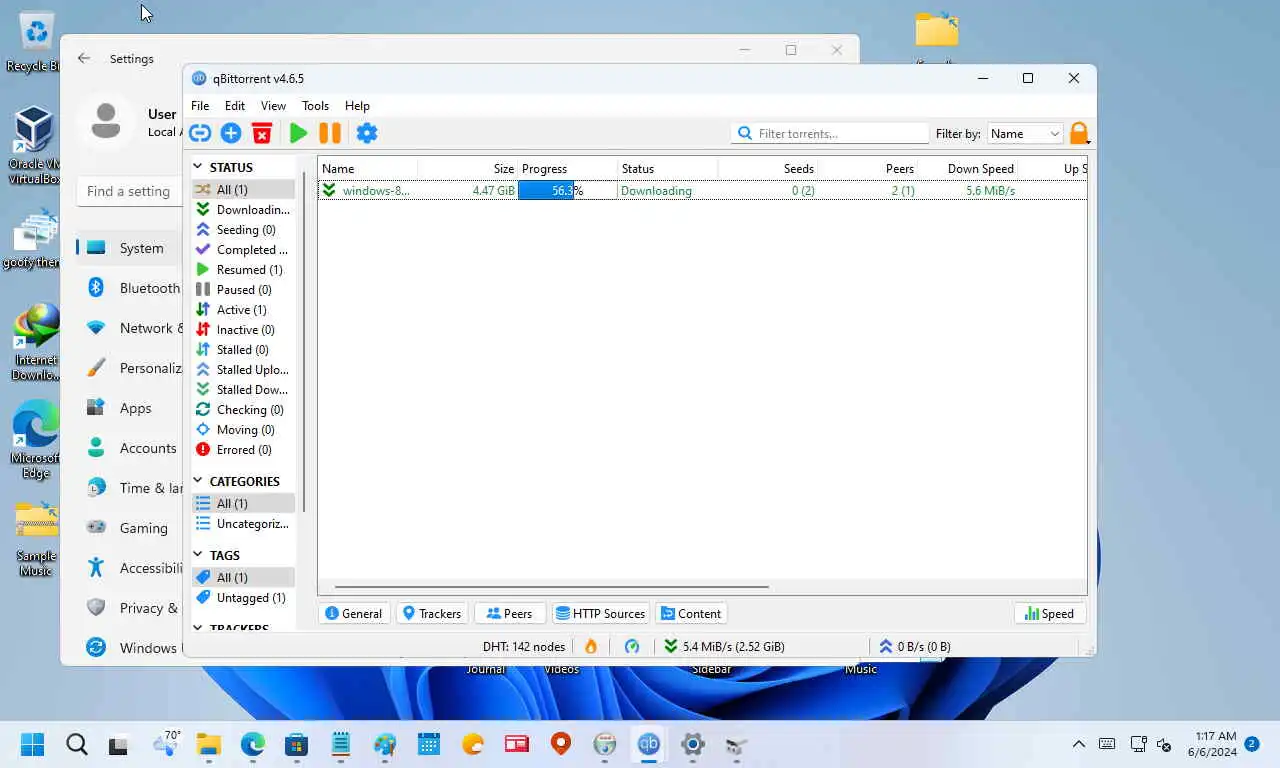
Task: Select the Errored (0) filter
Action: 243,449
